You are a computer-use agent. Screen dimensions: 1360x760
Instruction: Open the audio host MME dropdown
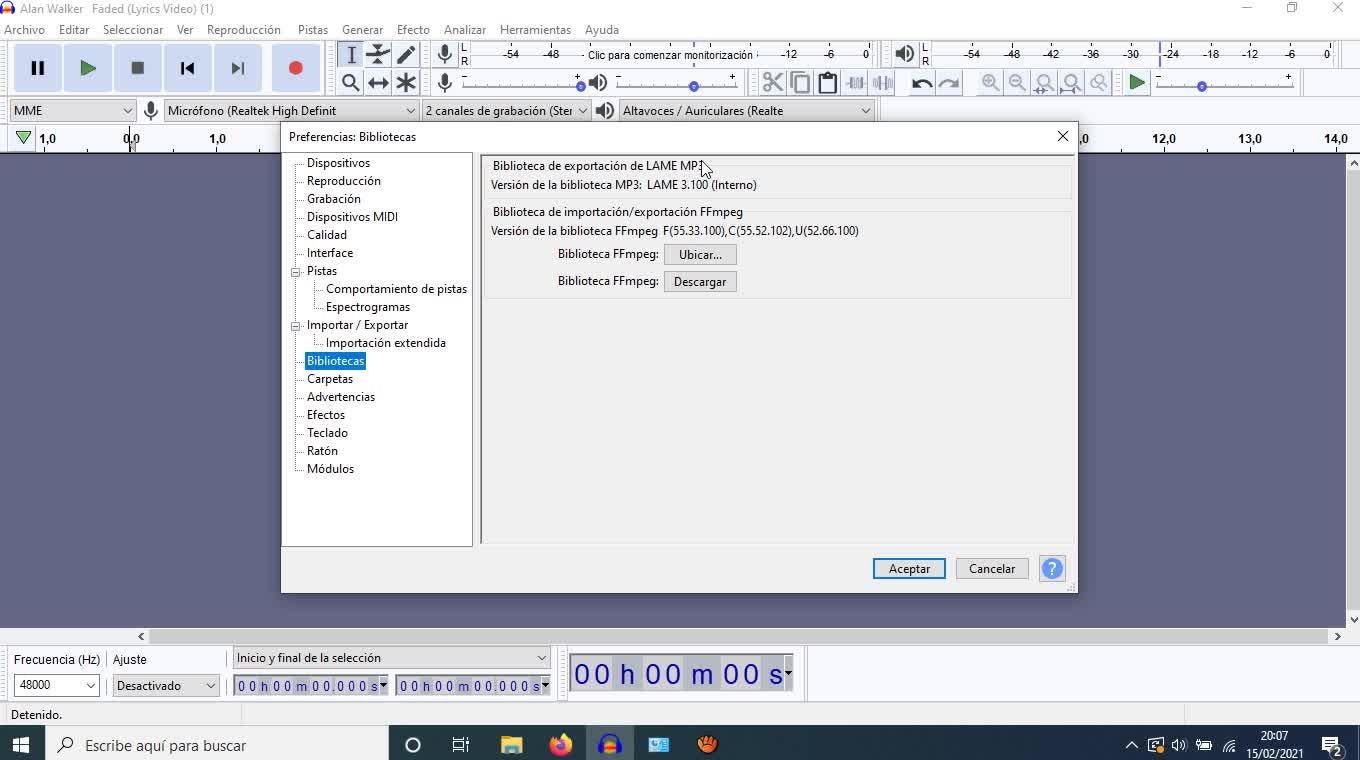click(x=72, y=110)
